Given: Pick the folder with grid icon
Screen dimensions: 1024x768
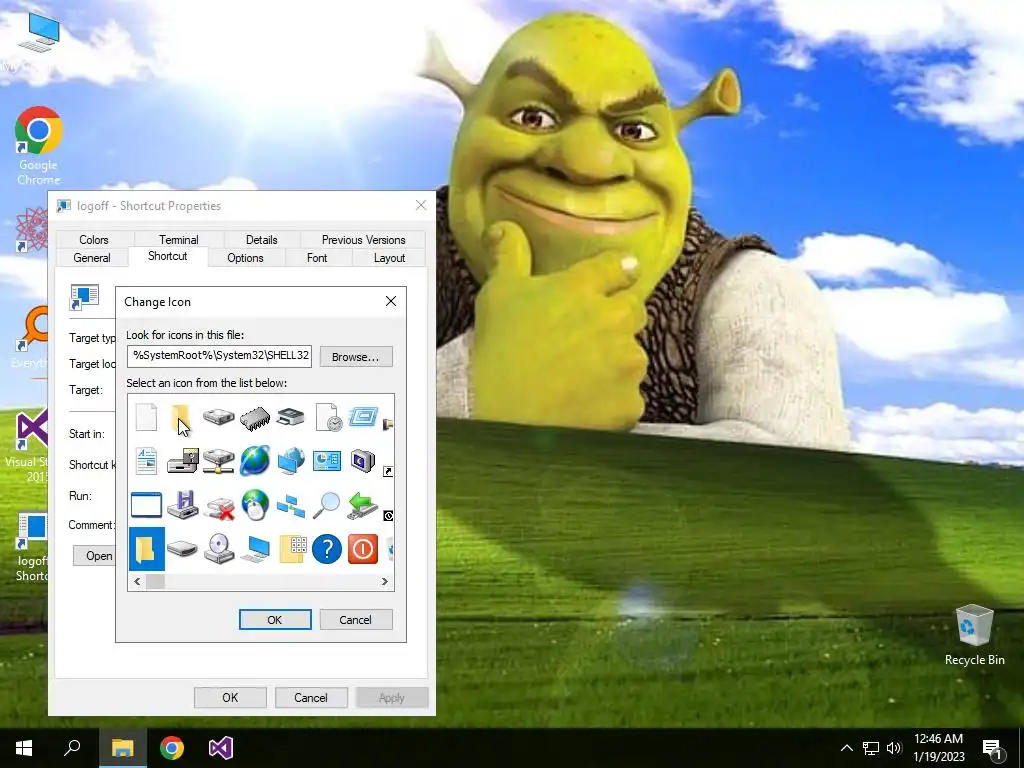Looking at the screenshot, I should click(293, 549).
